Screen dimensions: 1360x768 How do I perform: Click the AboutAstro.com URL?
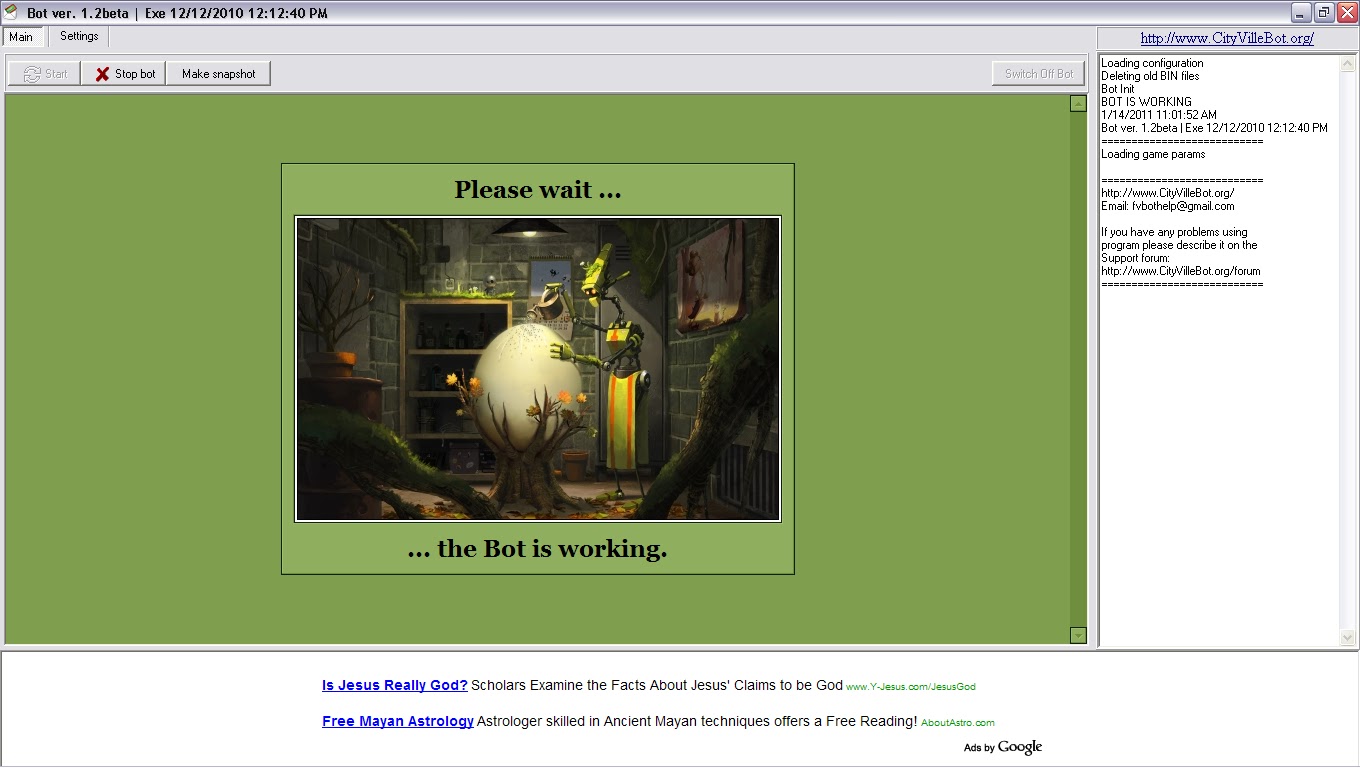pos(958,723)
